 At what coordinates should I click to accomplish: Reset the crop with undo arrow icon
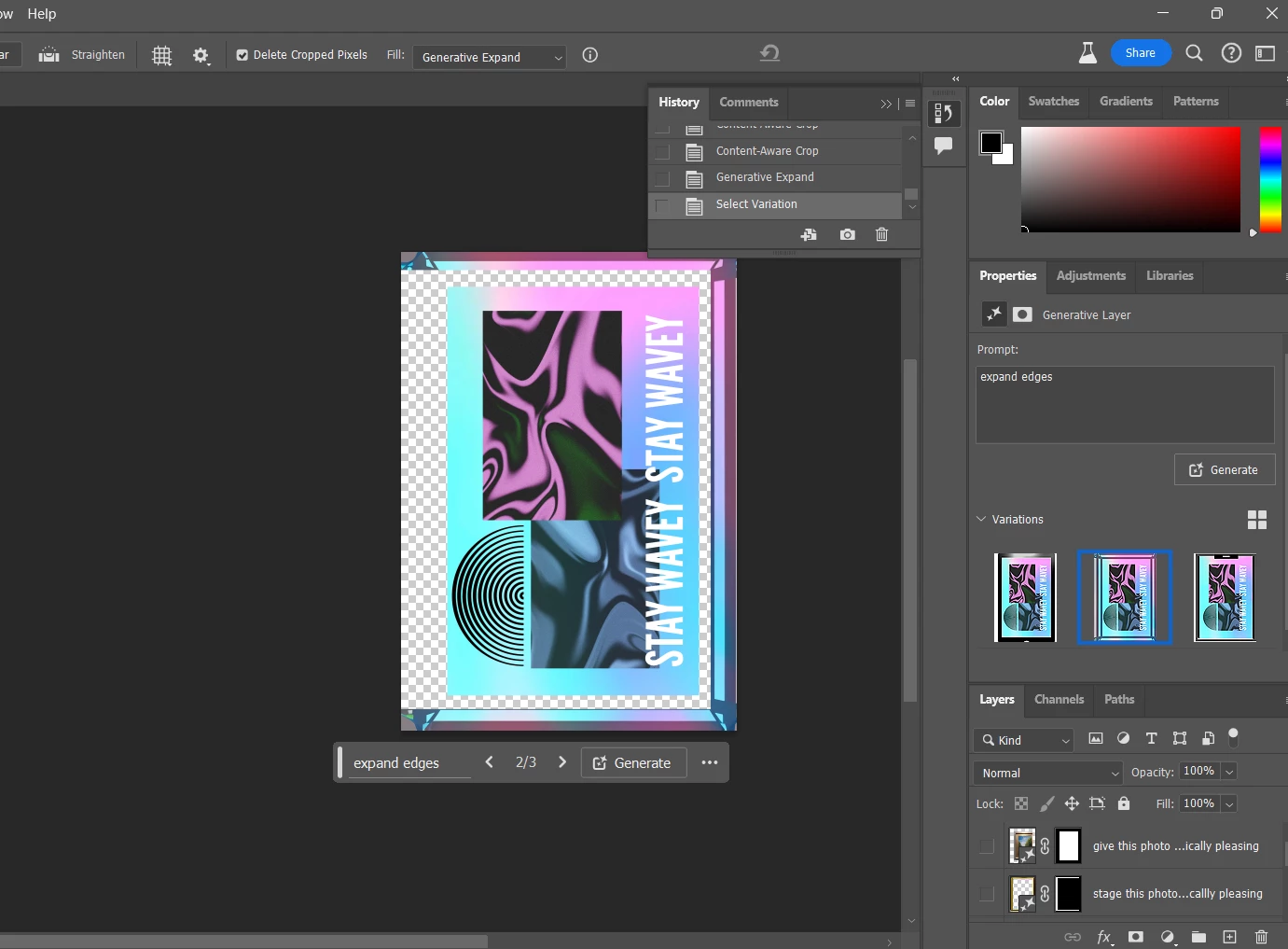point(769,53)
